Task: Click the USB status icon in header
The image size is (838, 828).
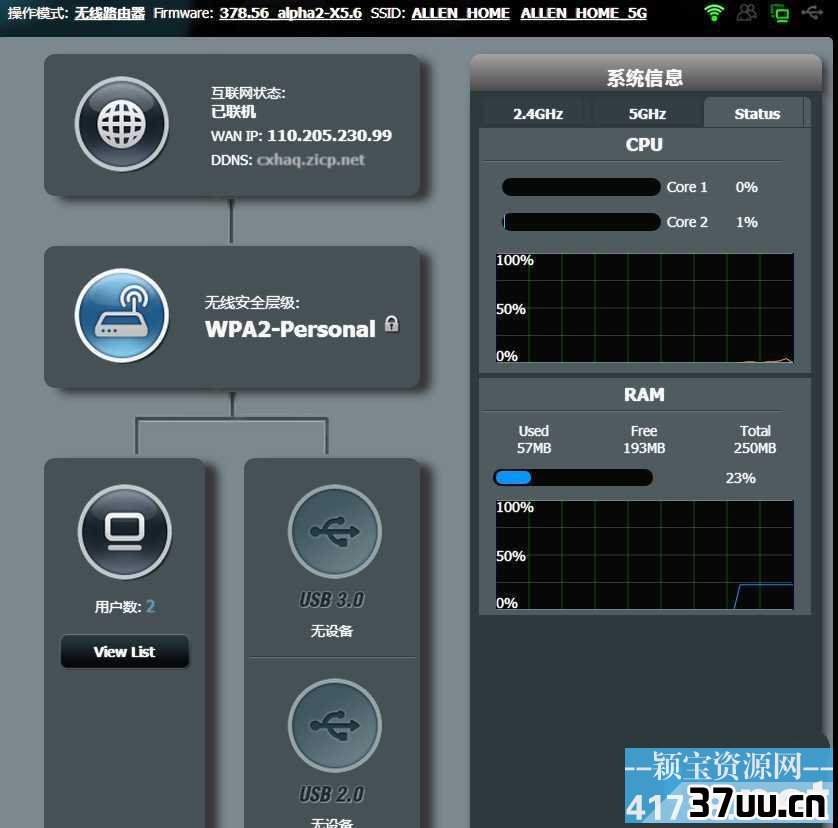Action: 812,12
